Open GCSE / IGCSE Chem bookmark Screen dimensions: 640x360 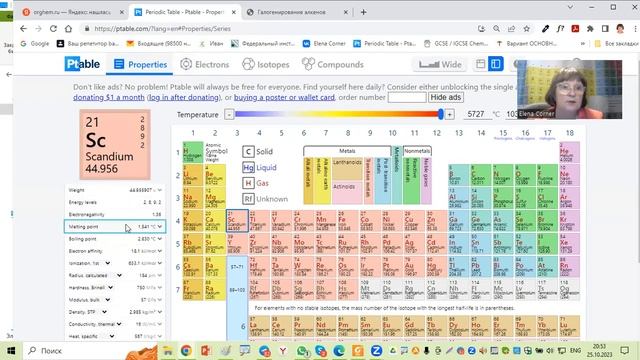click(x=456, y=43)
